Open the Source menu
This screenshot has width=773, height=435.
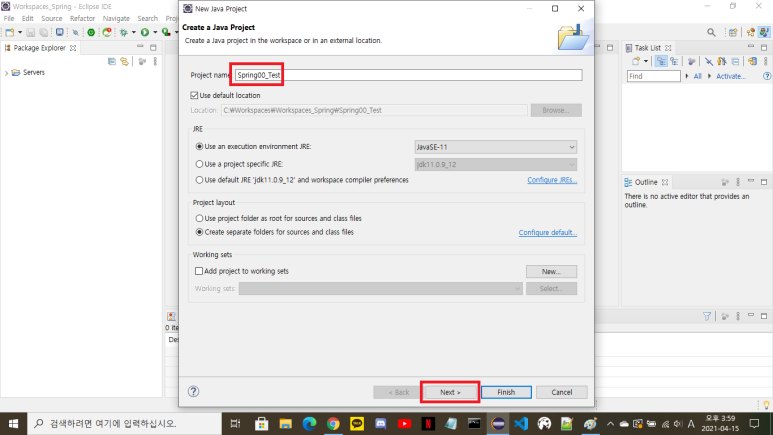(x=52, y=18)
